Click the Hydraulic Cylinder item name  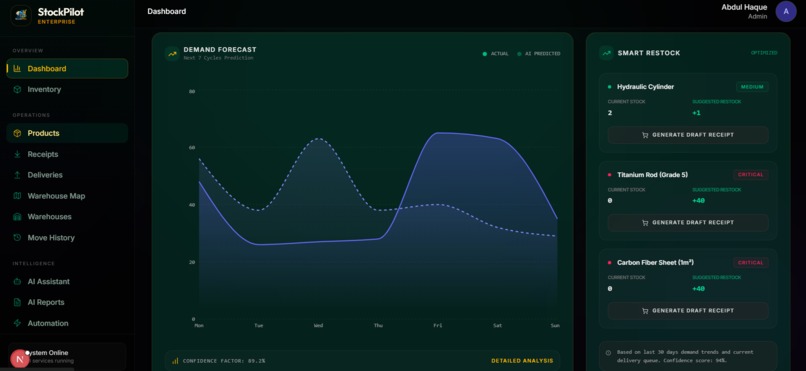[x=646, y=87]
